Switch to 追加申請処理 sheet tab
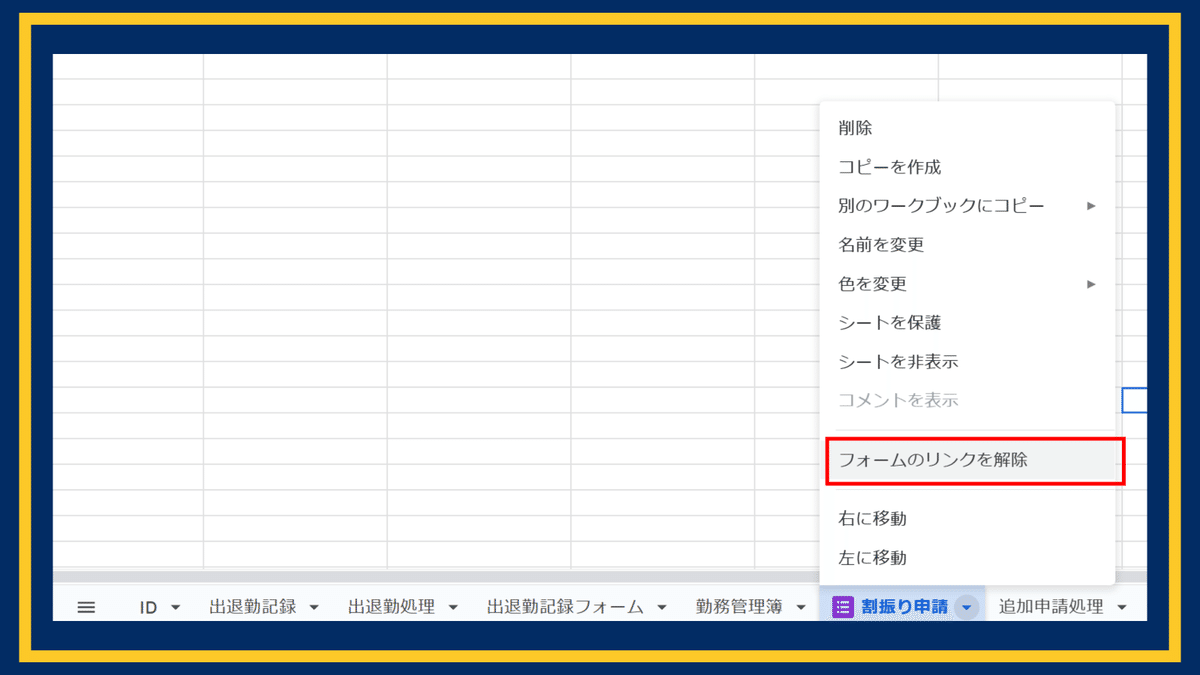The height and width of the screenshot is (675, 1200). click(1051, 607)
